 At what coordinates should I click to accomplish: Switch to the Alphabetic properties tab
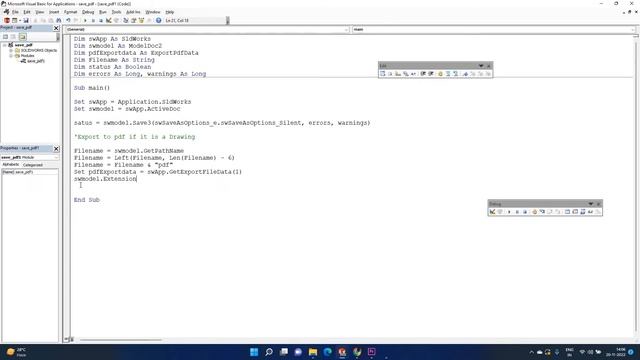point(11,164)
